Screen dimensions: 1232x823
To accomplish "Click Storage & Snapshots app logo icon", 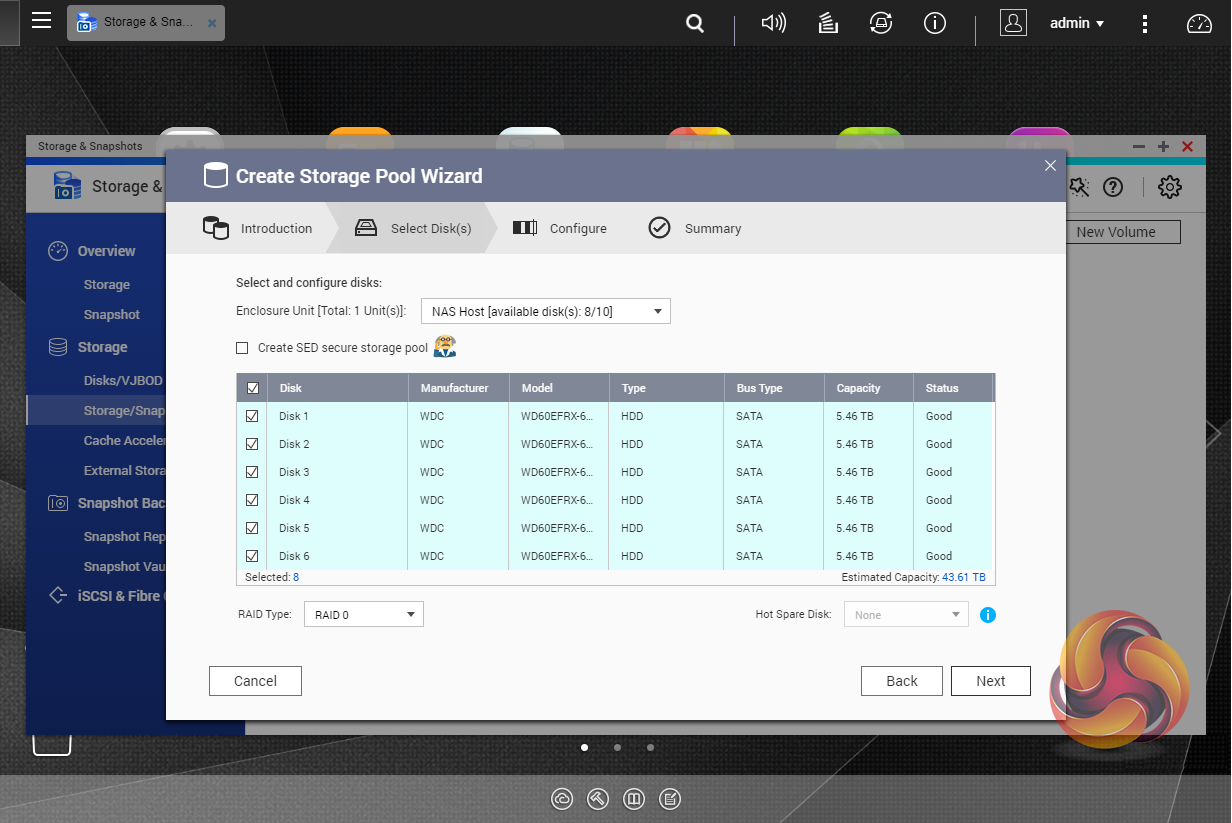I will click(x=67, y=186).
